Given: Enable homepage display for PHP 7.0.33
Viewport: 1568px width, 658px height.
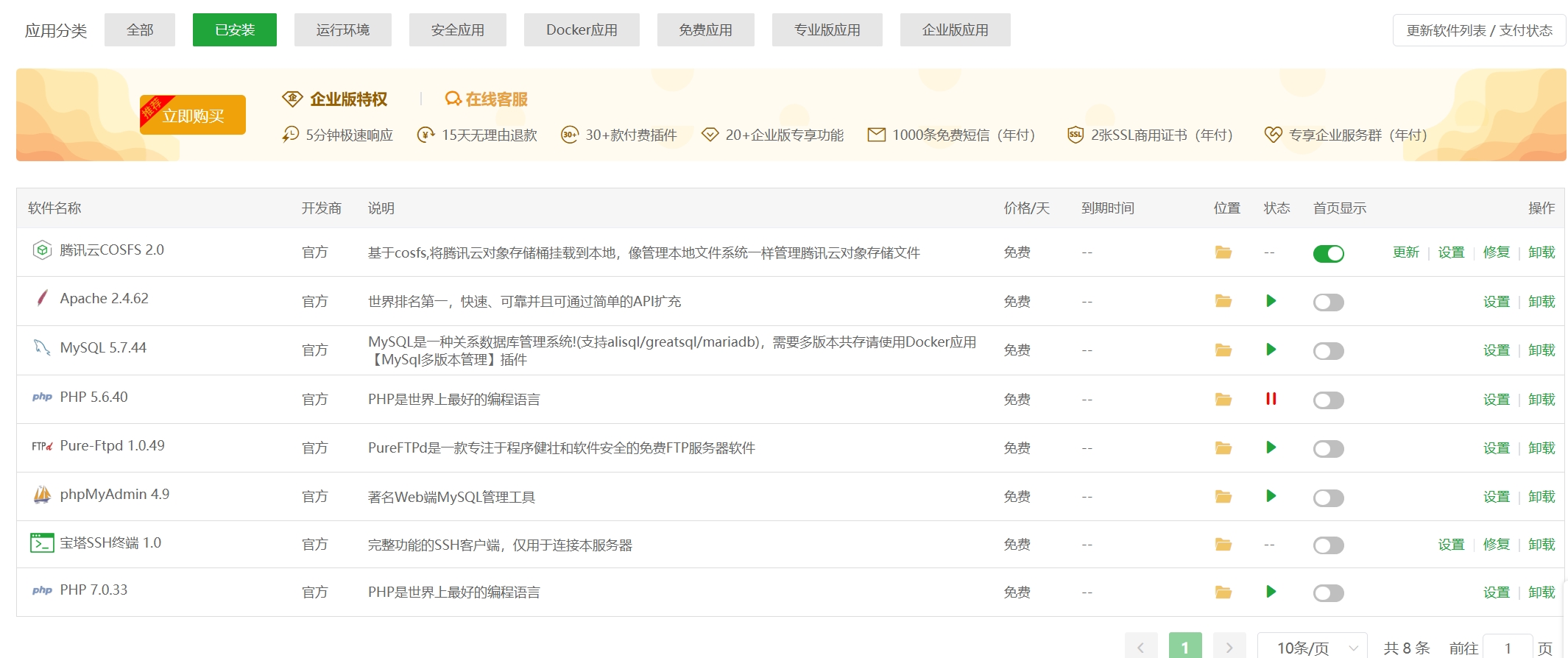Looking at the screenshot, I should click(1328, 593).
